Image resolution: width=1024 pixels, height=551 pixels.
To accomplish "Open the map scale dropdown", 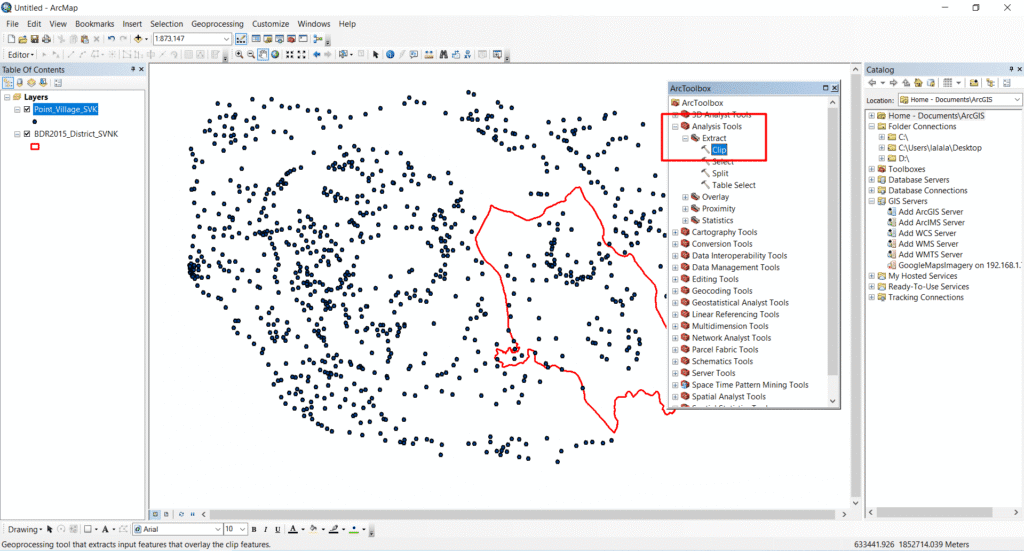I will [x=226, y=39].
